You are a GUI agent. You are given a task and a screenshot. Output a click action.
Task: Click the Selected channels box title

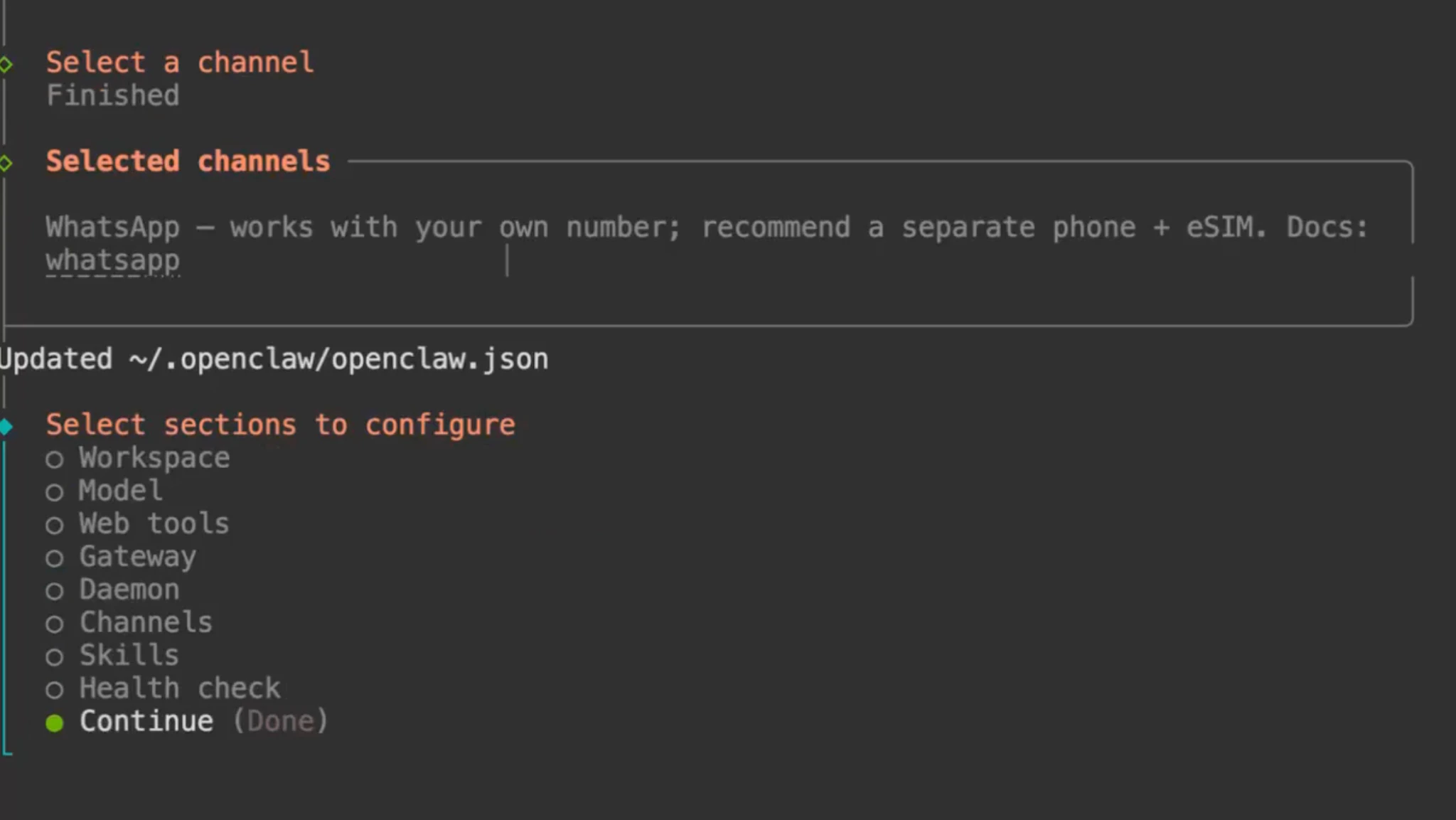pyautogui.click(x=188, y=161)
